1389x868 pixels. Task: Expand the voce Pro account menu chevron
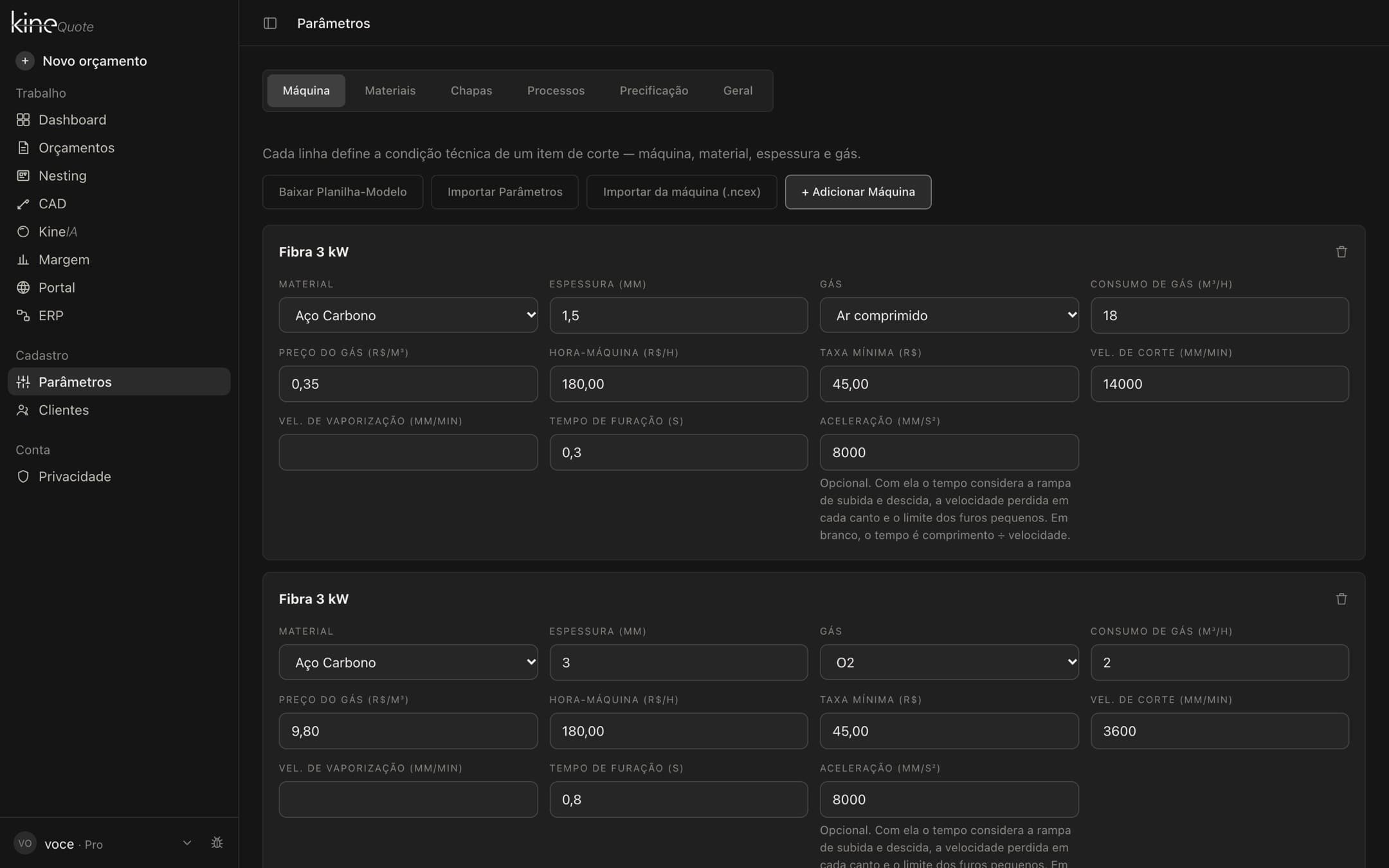(187, 843)
